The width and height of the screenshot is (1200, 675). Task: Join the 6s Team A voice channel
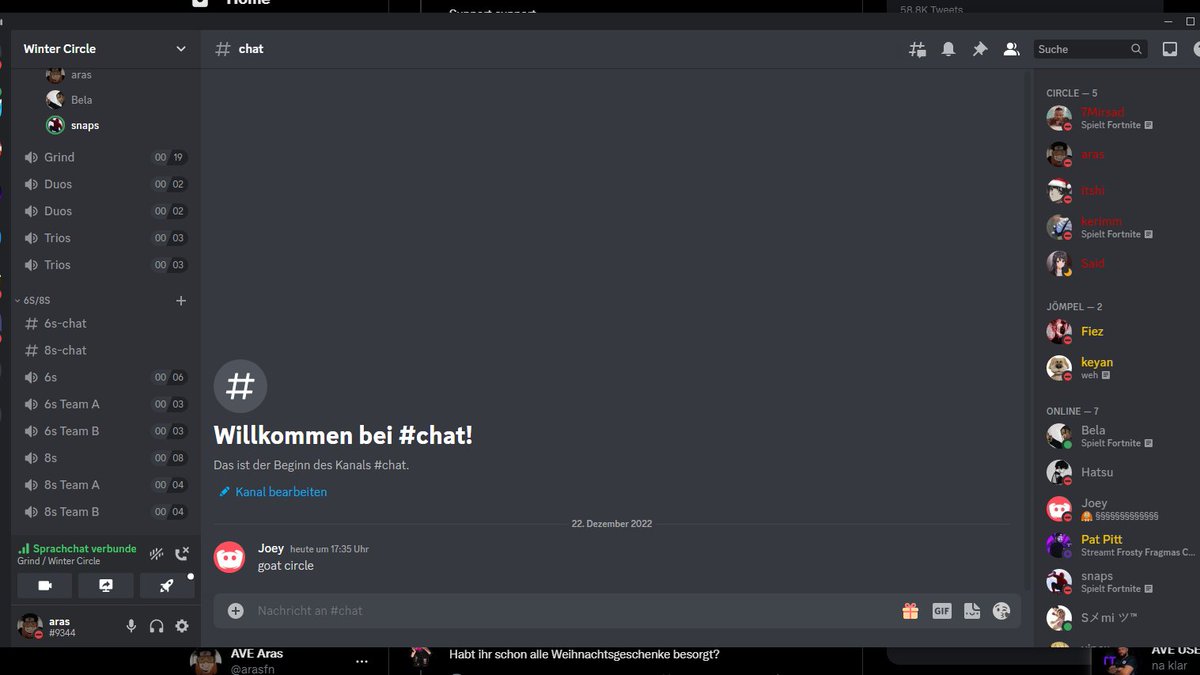click(104, 404)
